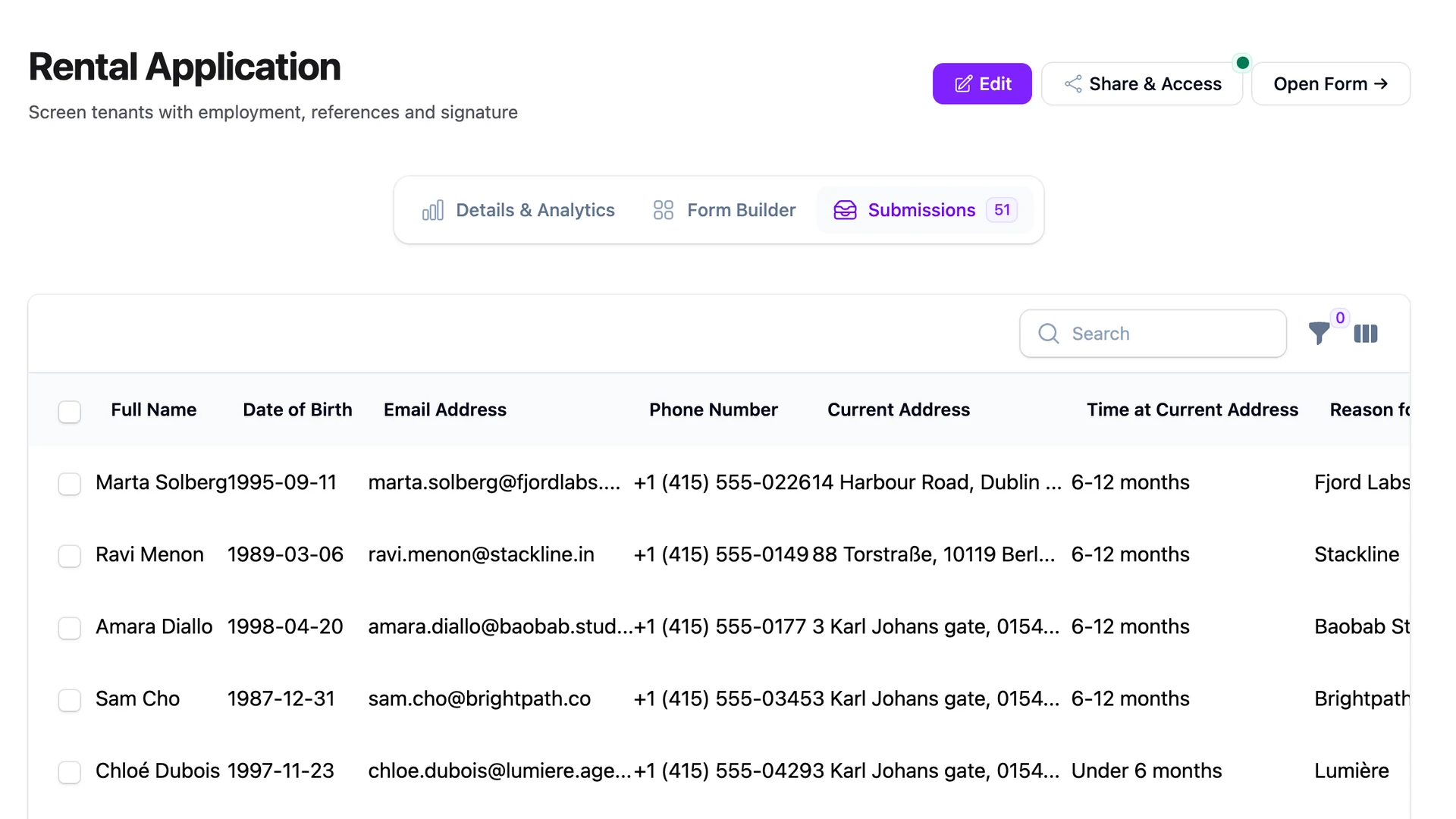Click Time at Current Address header
This screenshot has height=819, width=1456.
click(1192, 409)
